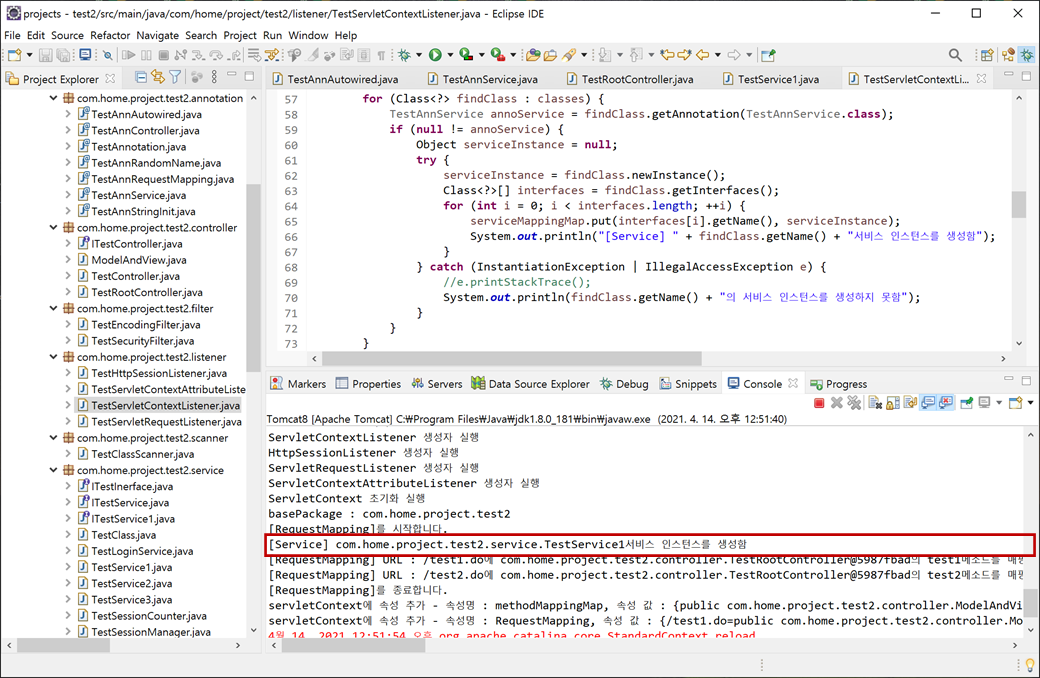Toggle show console on standard output change

928,403
